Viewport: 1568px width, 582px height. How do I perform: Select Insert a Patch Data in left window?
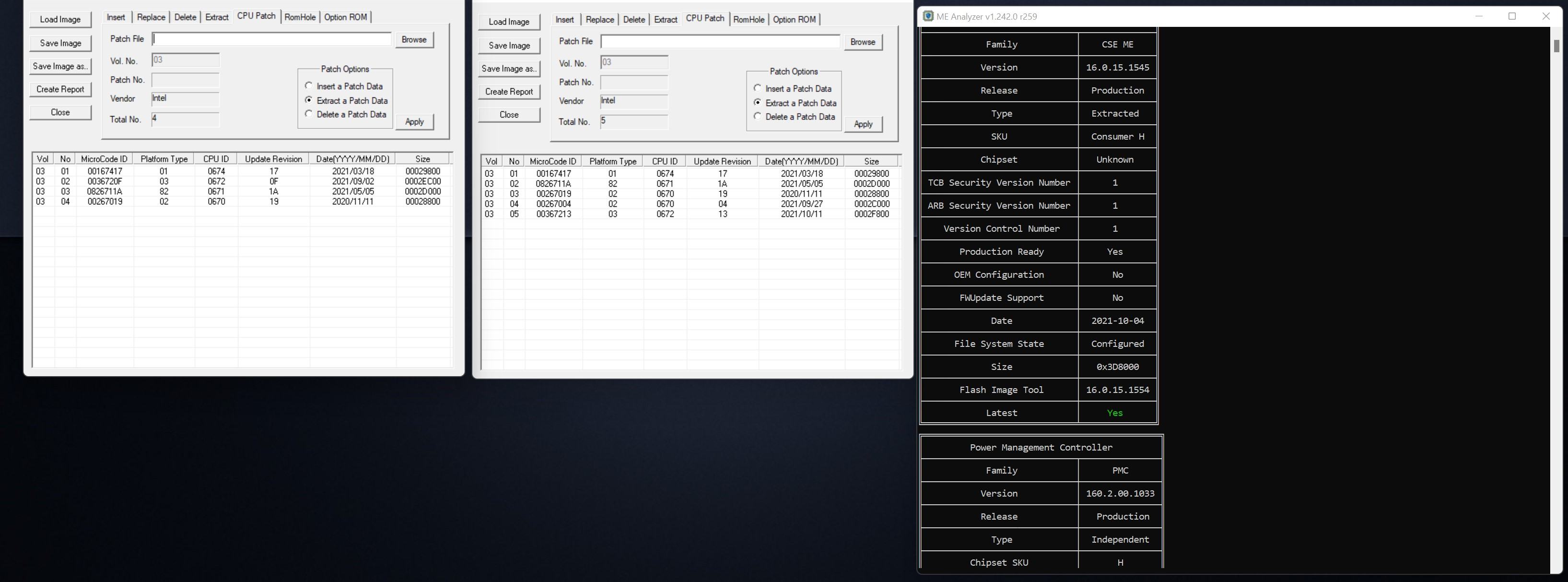[309, 86]
